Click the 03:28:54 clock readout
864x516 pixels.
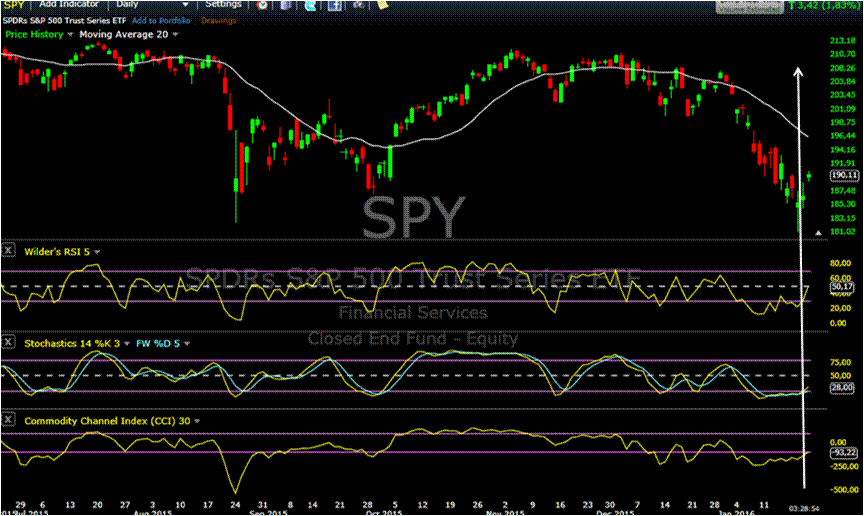[x=804, y=508]
